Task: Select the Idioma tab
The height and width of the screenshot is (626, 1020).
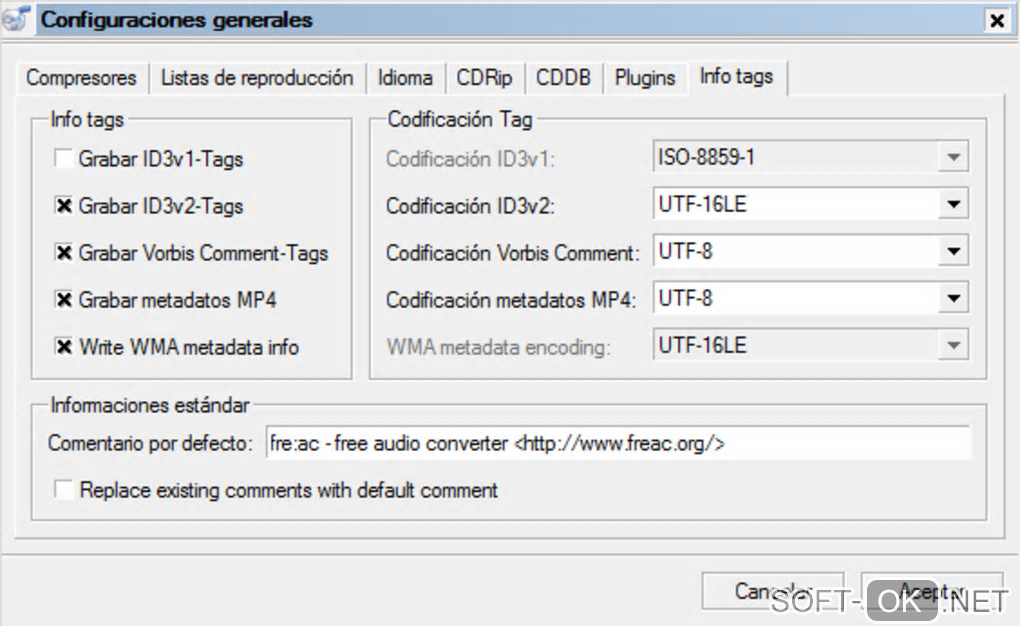Action: (405, 78)
